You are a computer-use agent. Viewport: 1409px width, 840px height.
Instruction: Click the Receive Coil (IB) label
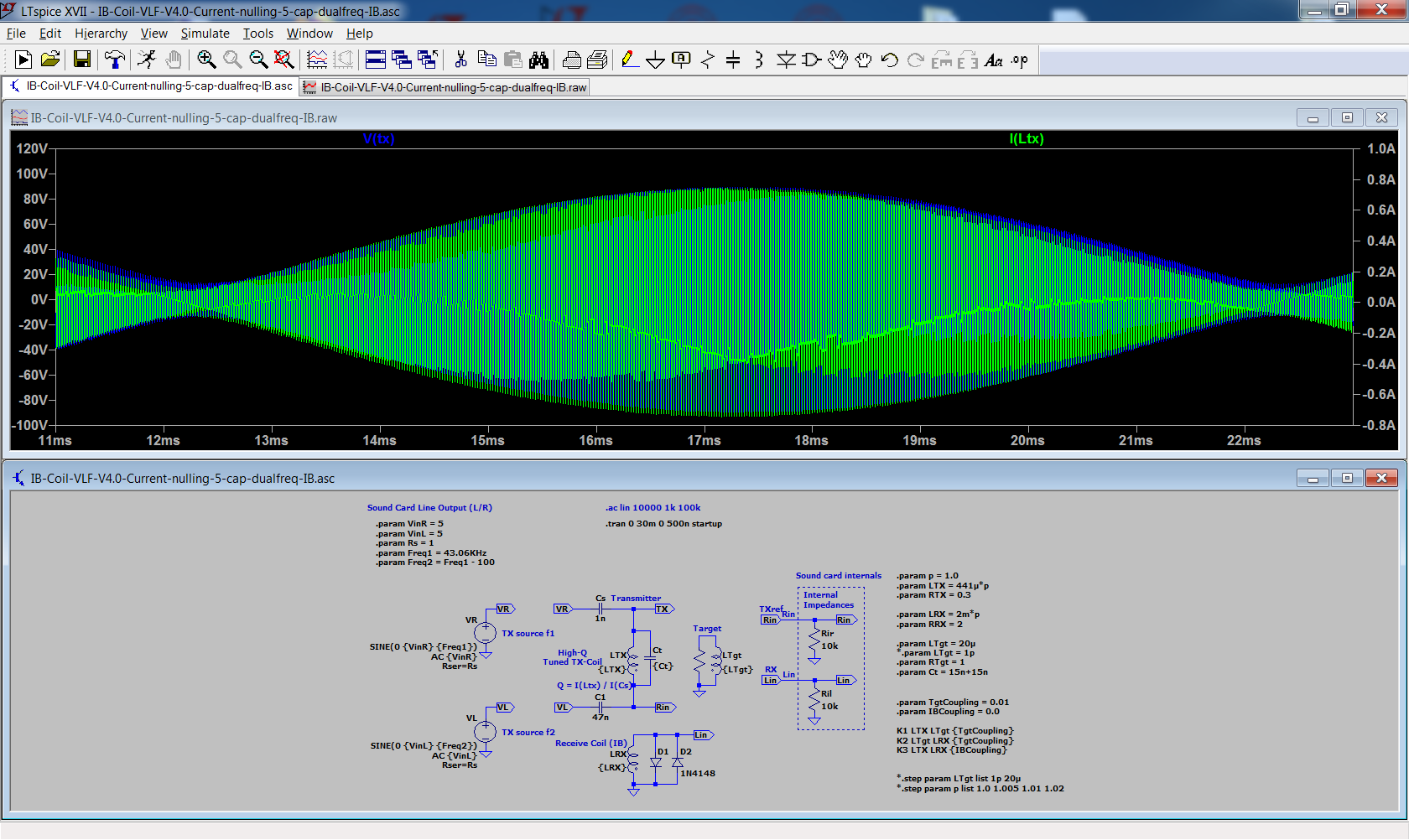click(590, 744)
